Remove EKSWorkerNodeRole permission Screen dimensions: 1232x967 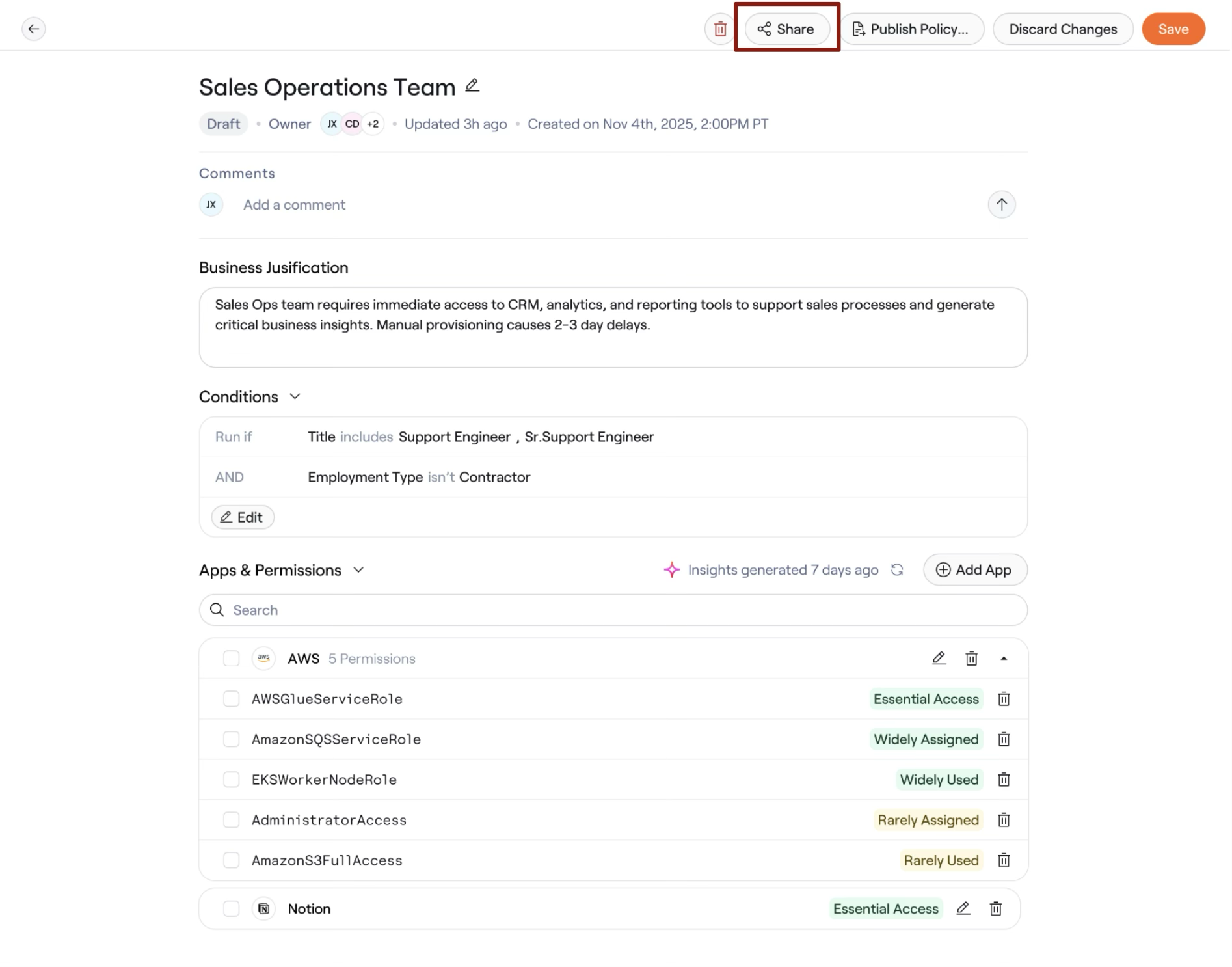(x=1004, y=780)
